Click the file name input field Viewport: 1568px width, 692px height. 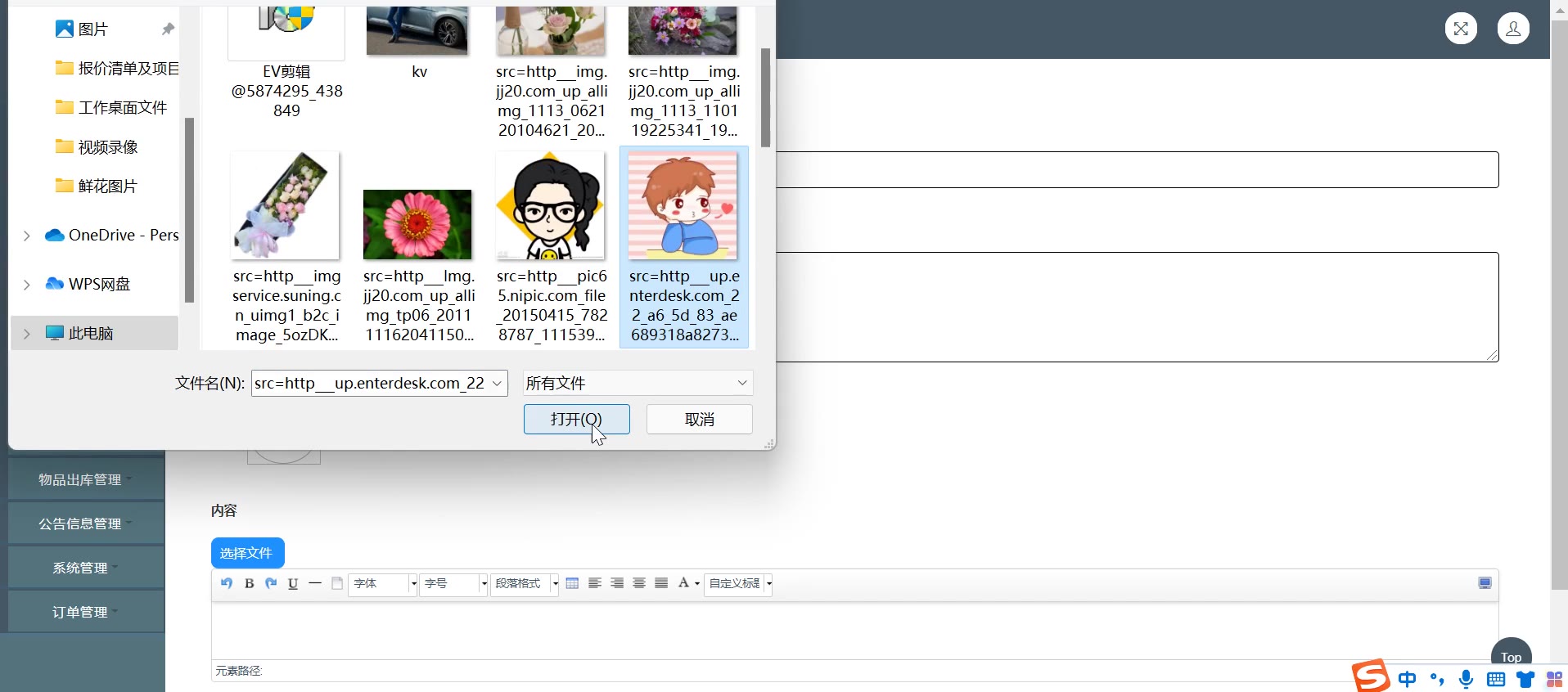[x=370, y=384]
